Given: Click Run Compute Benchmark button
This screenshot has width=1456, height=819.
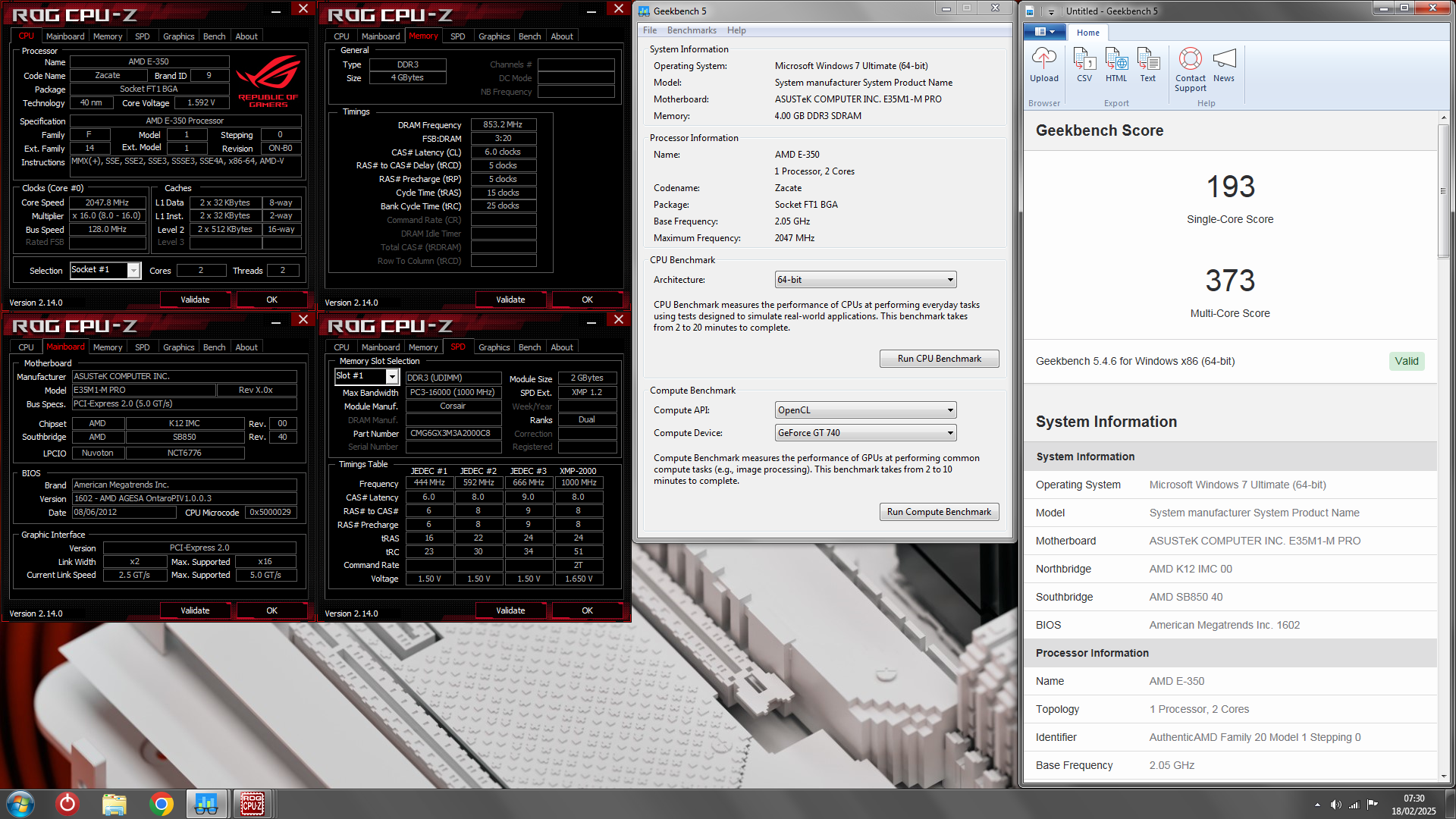Looking at the screenshot, I should pyautogui.click(x=939, y=512).
